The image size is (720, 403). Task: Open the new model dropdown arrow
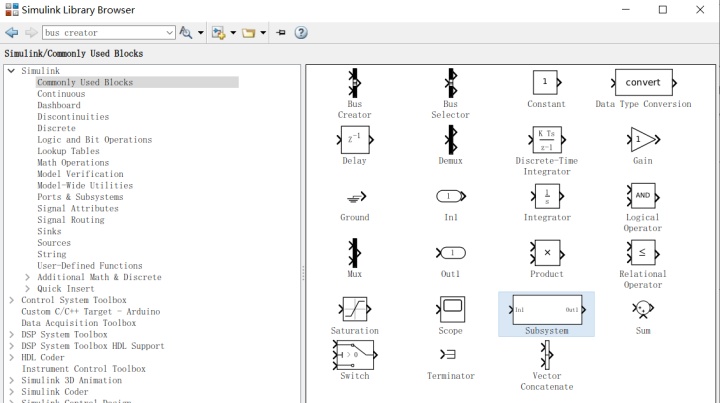233,33
